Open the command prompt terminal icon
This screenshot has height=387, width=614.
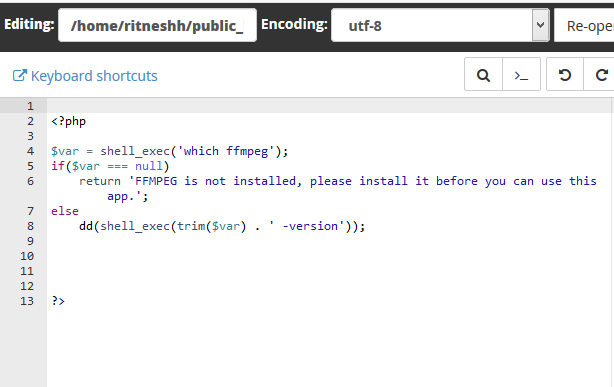click(521, 74)
